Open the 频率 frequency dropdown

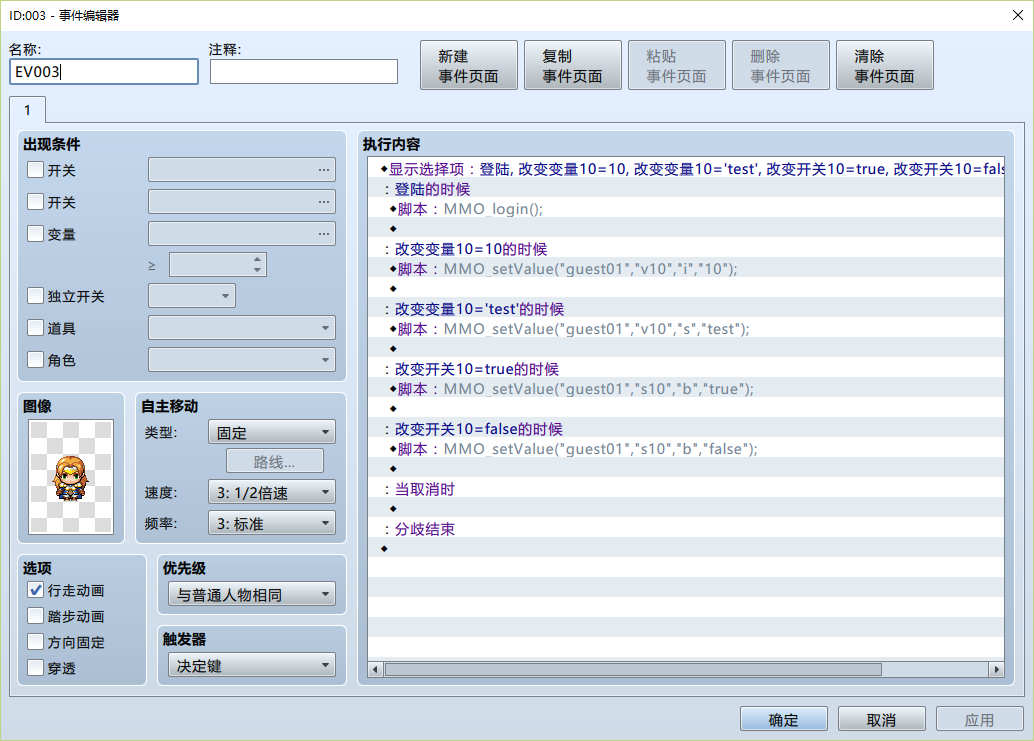[x=272, y=523]
